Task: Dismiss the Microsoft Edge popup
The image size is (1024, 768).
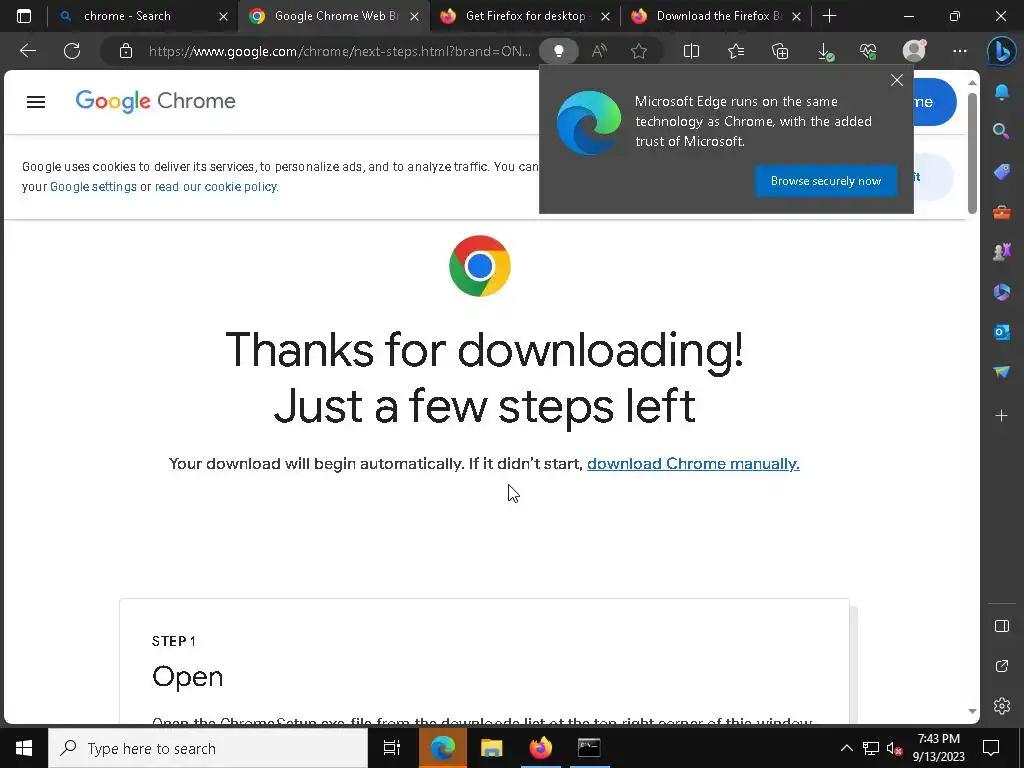Action: point(897,80)
